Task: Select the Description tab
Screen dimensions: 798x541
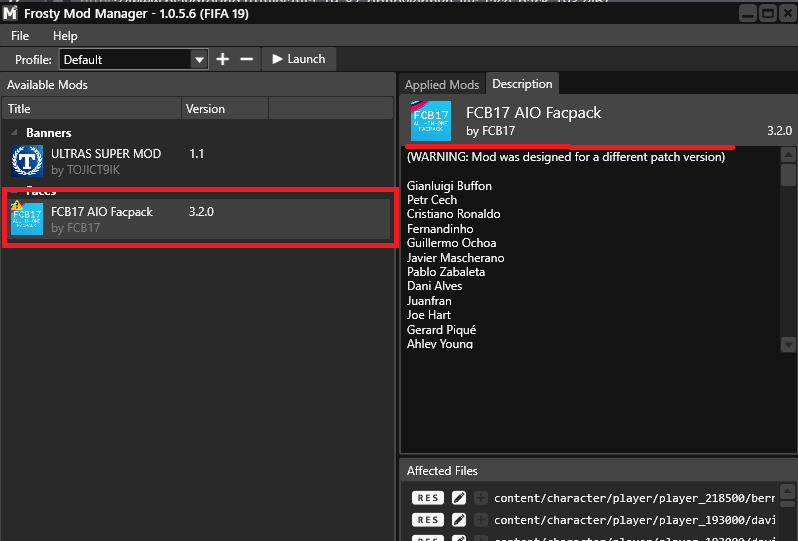Action: click(522, 84)
